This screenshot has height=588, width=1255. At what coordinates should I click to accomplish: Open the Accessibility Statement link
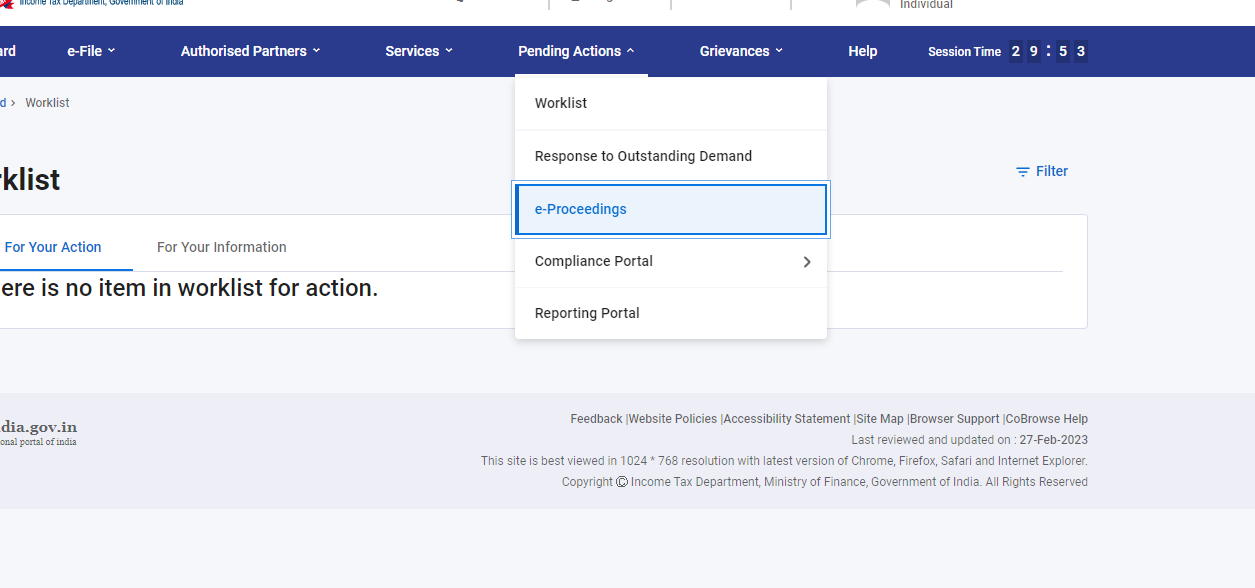[787, 419]
